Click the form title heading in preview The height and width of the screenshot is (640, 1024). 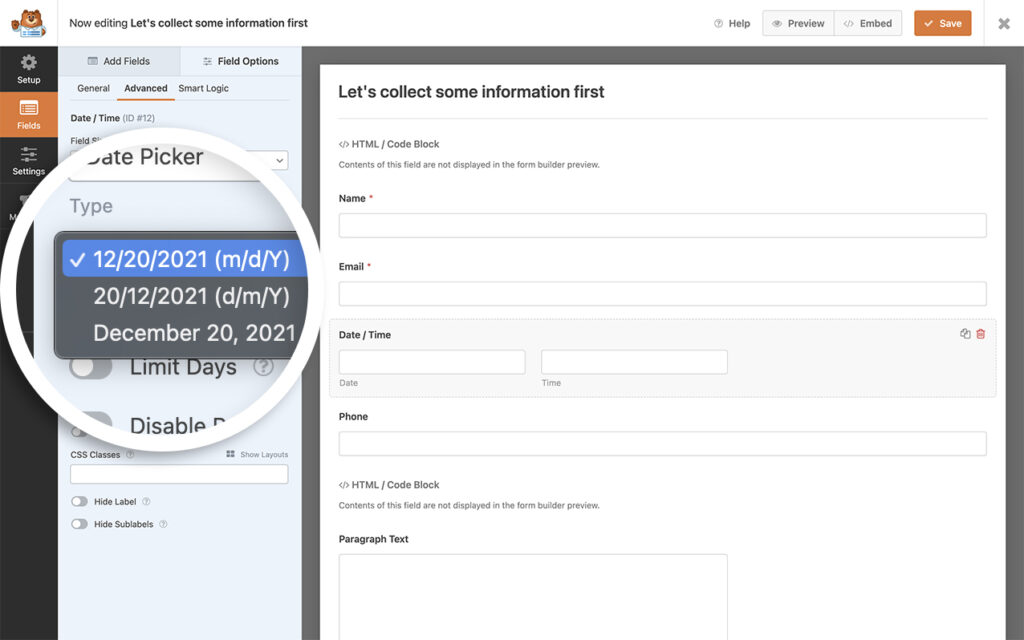(x=471, y=92)
